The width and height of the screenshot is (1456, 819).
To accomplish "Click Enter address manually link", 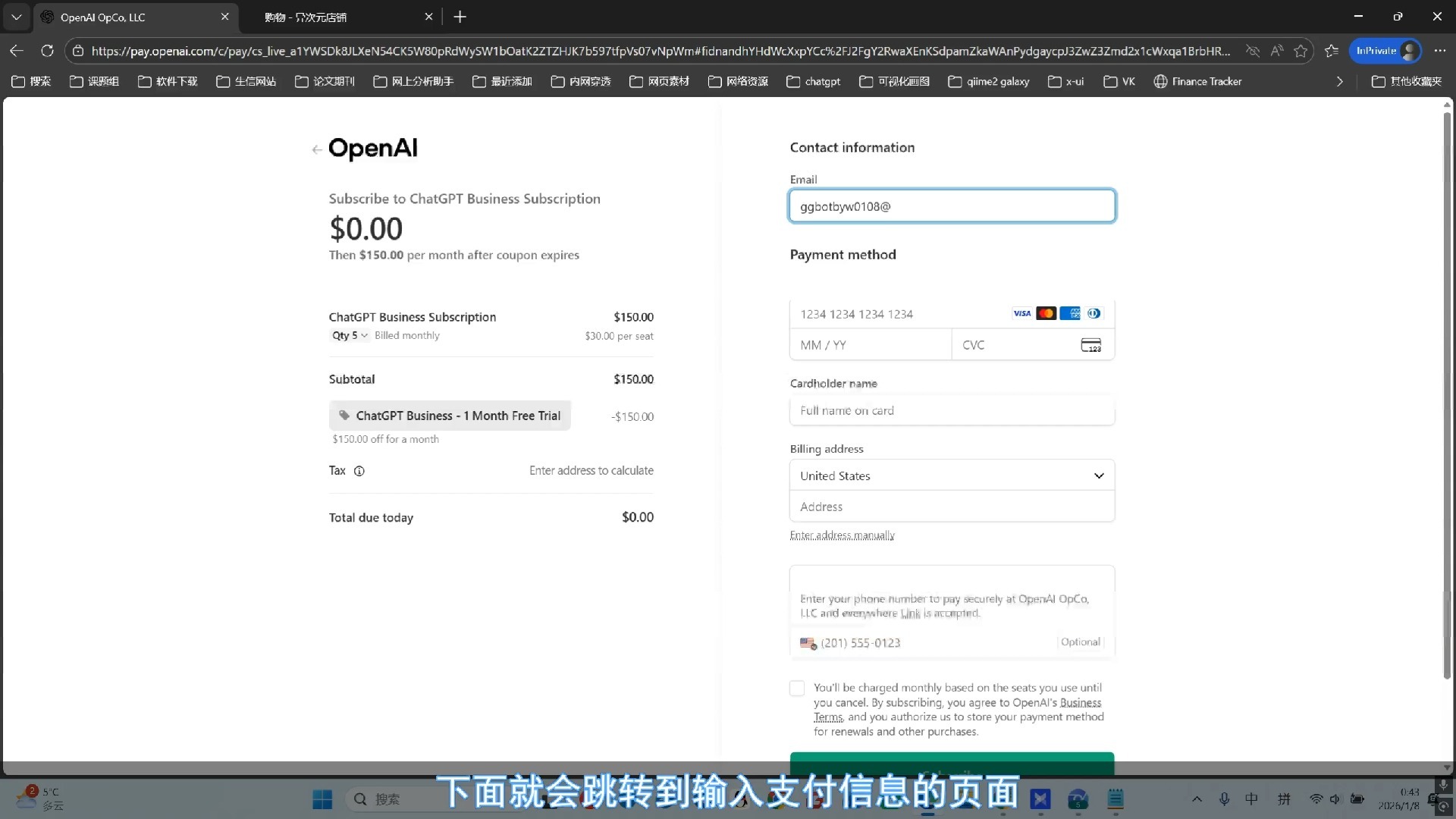I will 842,535.
